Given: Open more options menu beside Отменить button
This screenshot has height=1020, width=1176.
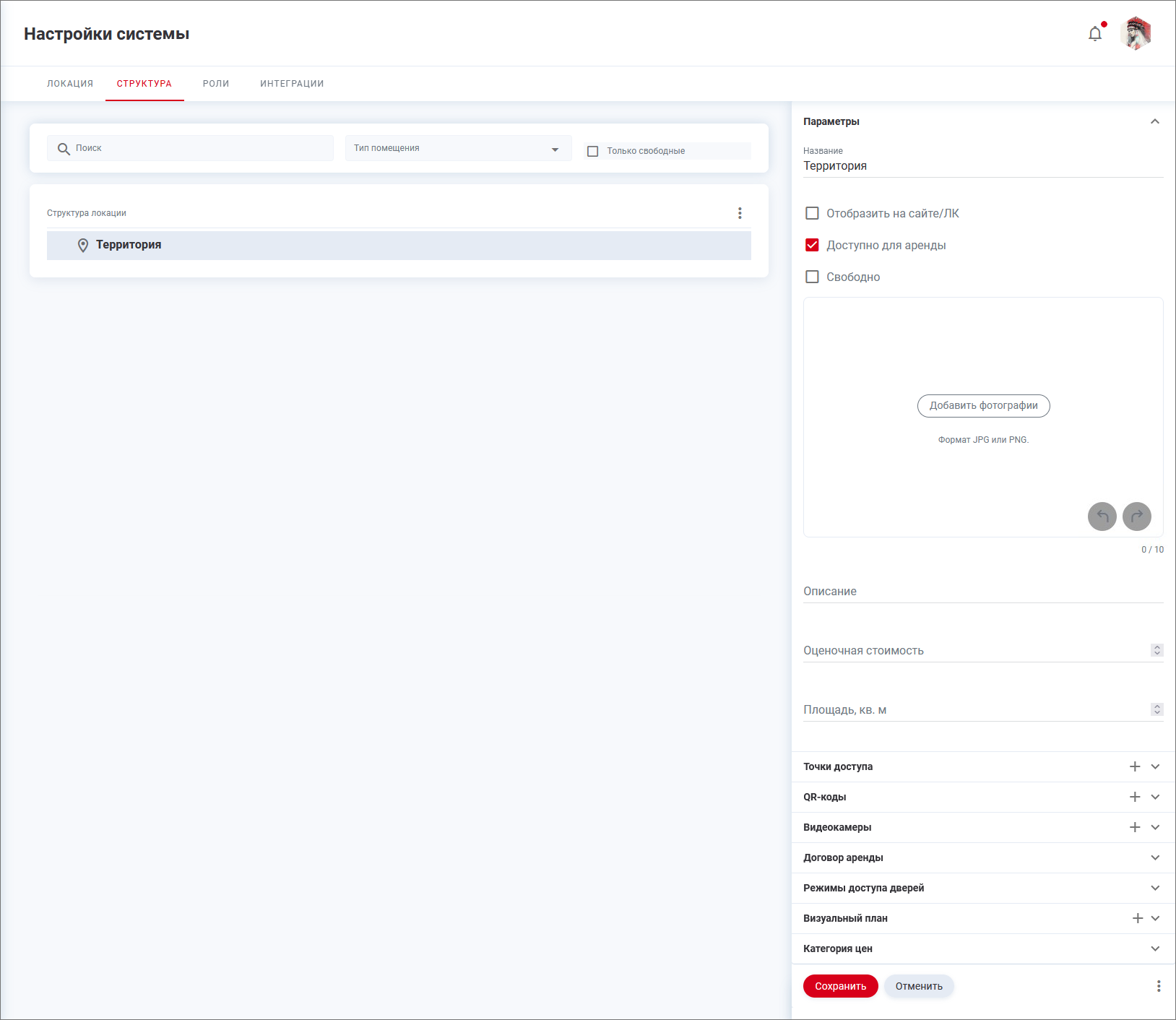Looking at the screenshot, I should pos(1159,986).
